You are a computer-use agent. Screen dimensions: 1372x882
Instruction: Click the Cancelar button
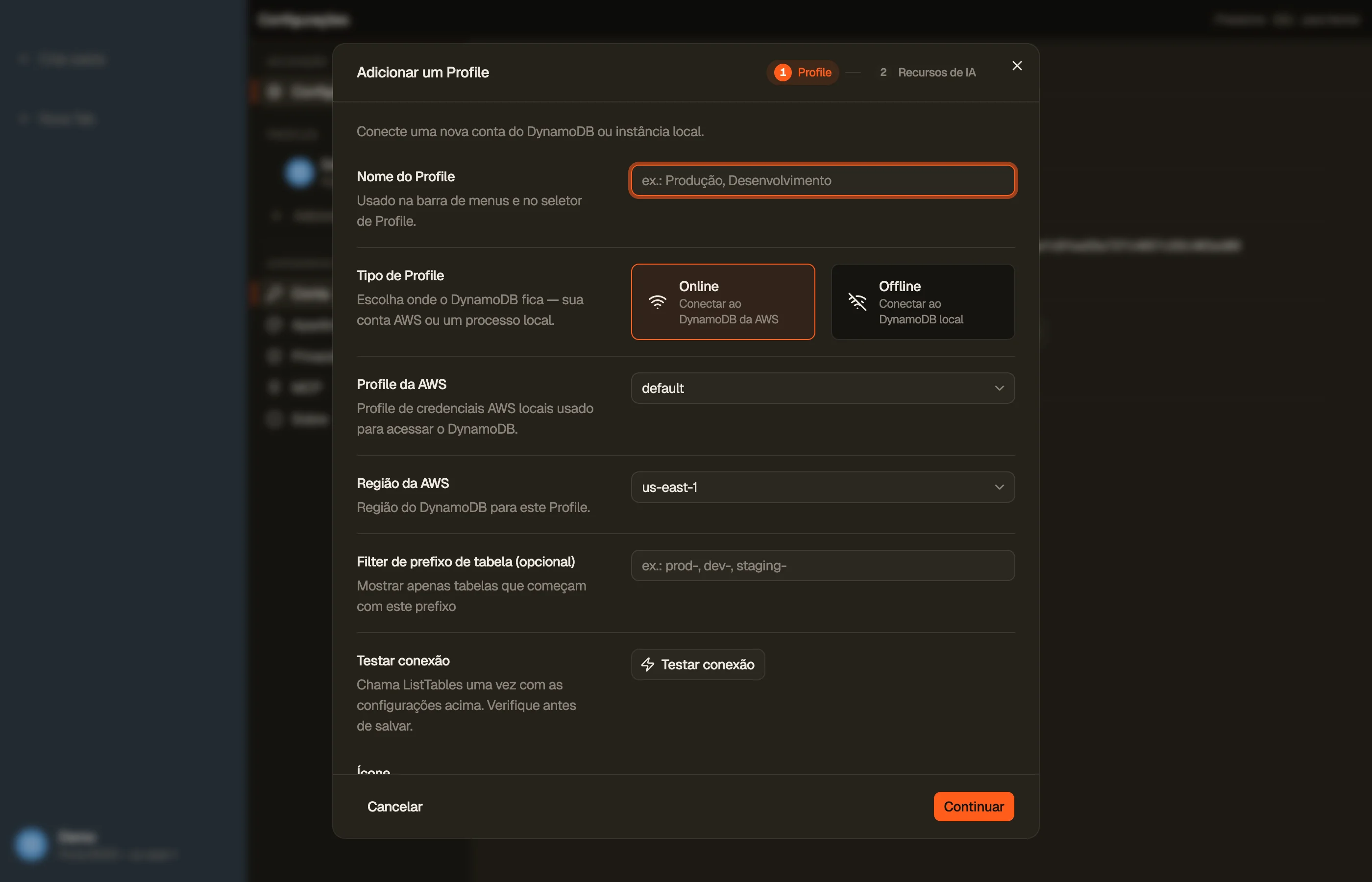[394, 807]
